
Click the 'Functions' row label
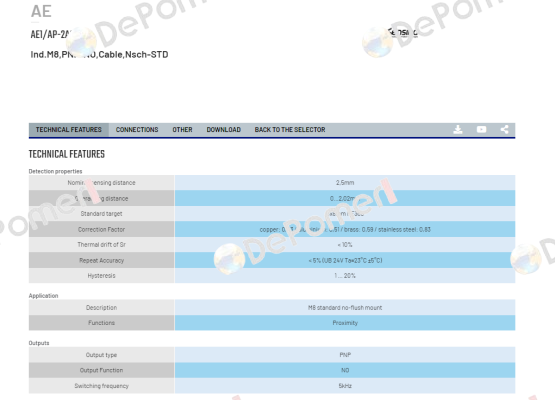(101, 323)
